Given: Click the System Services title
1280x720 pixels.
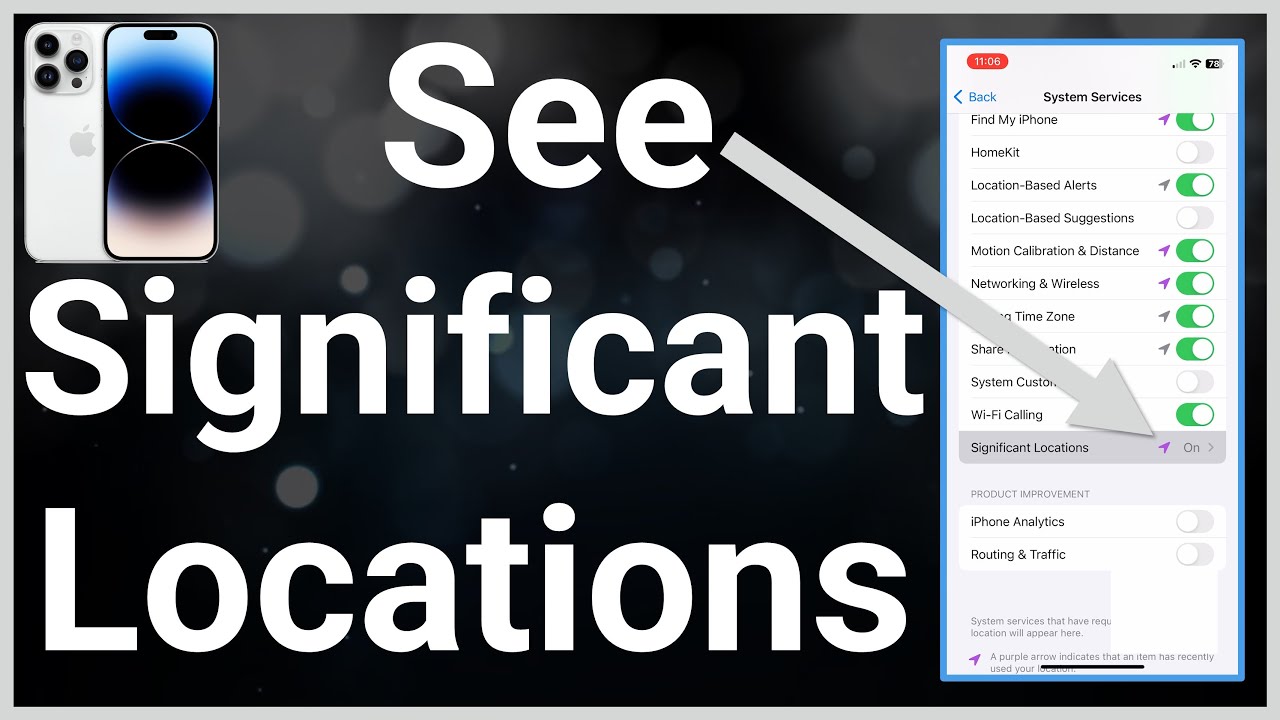Looking at the screenshot, I should pos(1092,97).
